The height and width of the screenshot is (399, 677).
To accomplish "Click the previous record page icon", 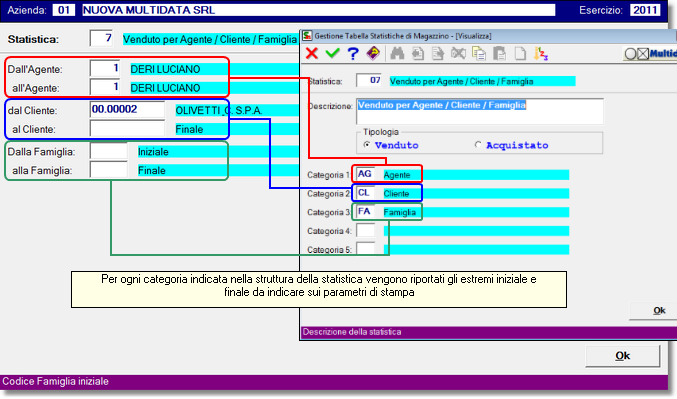I will [x=418, y=54].
